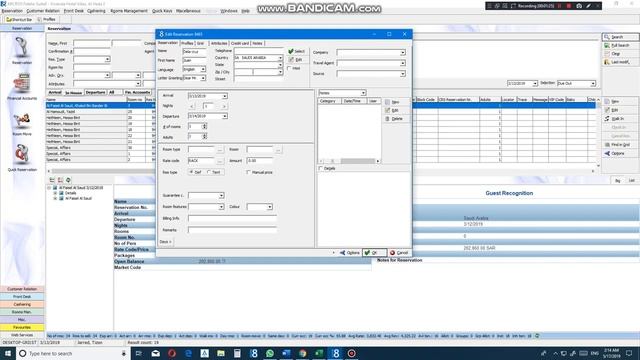Viewport: 640px width, 360px height.
Task: Open the Company dropdown
Action: coord(403,53)
